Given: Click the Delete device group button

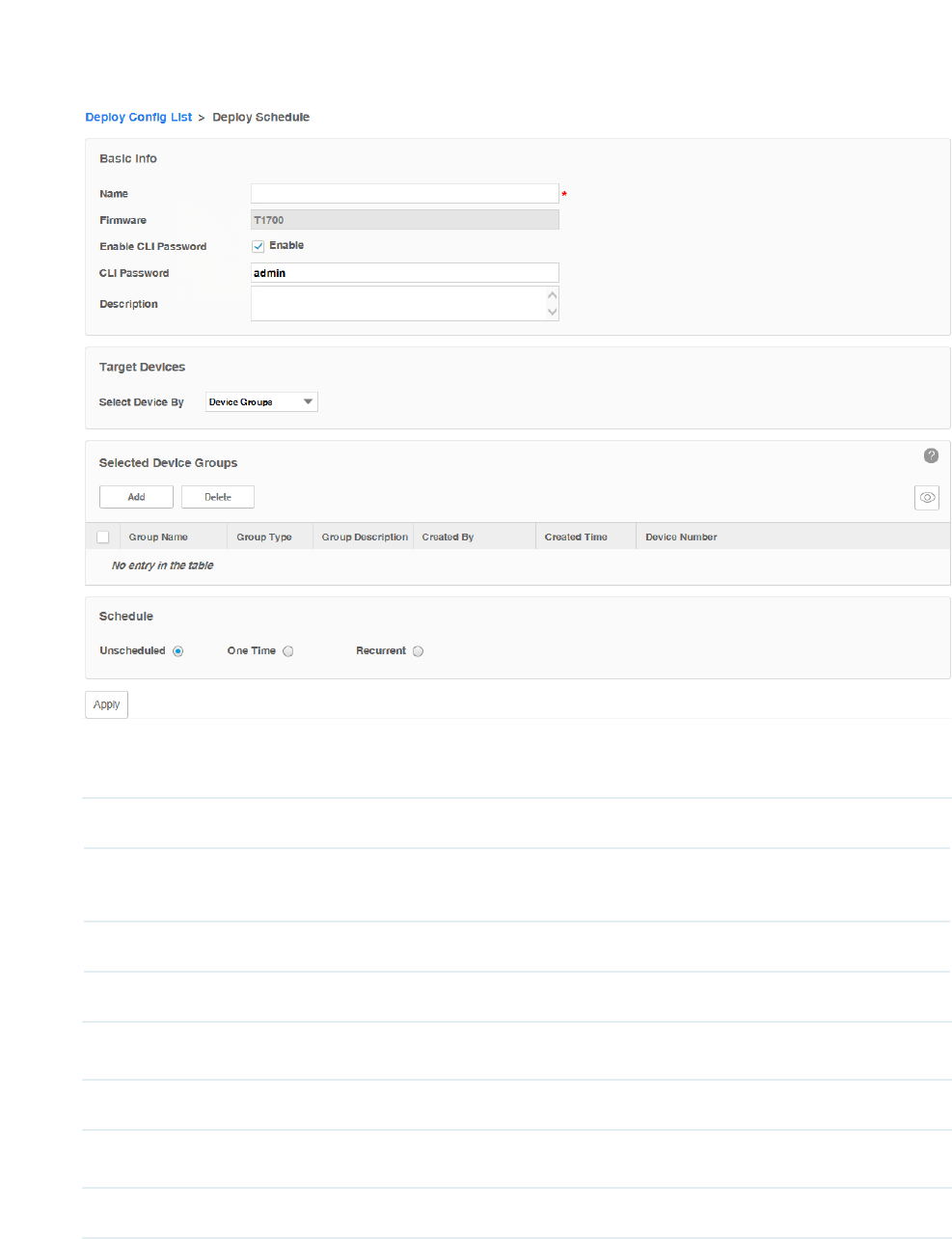Looking at the screenshot, I should [x=218, y=497].
